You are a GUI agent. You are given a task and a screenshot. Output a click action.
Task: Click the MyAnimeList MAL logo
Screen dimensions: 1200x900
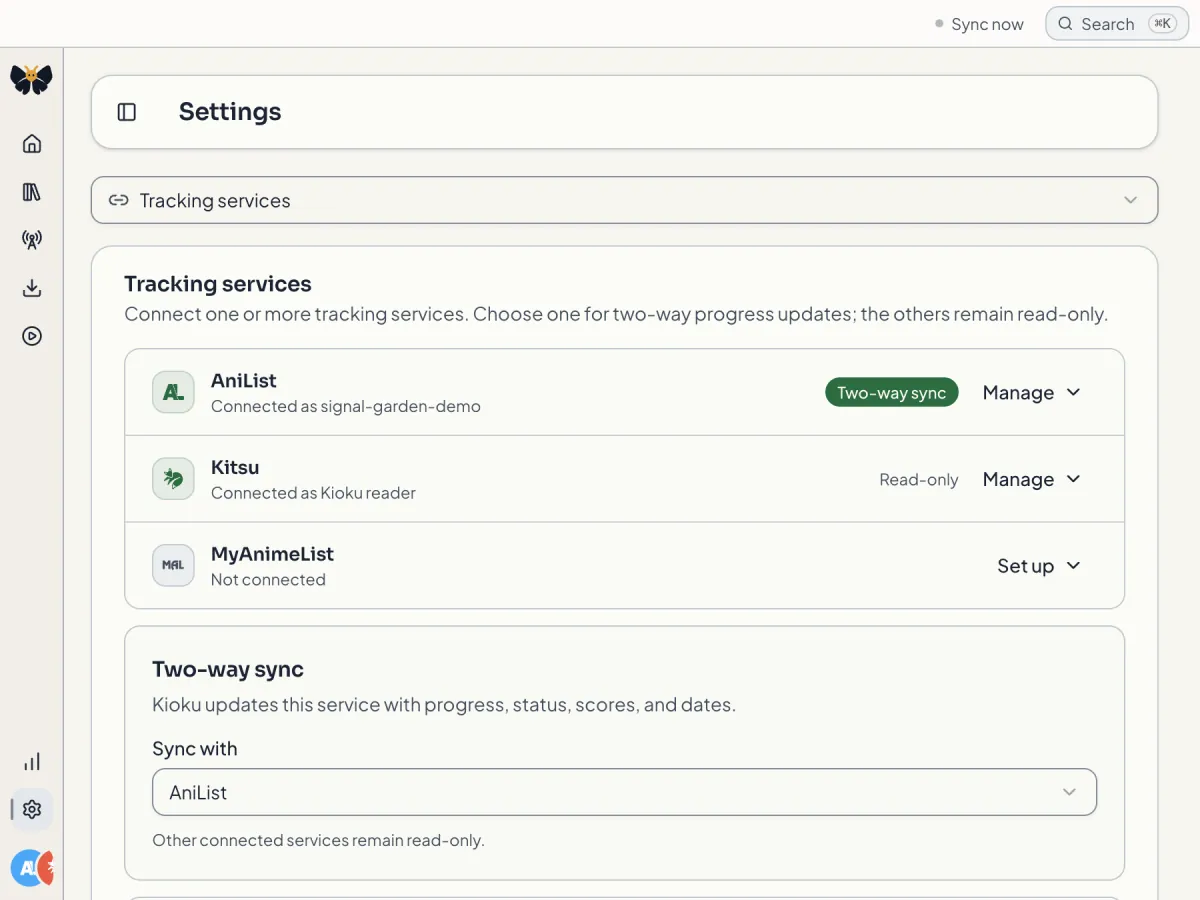point(173,565)
